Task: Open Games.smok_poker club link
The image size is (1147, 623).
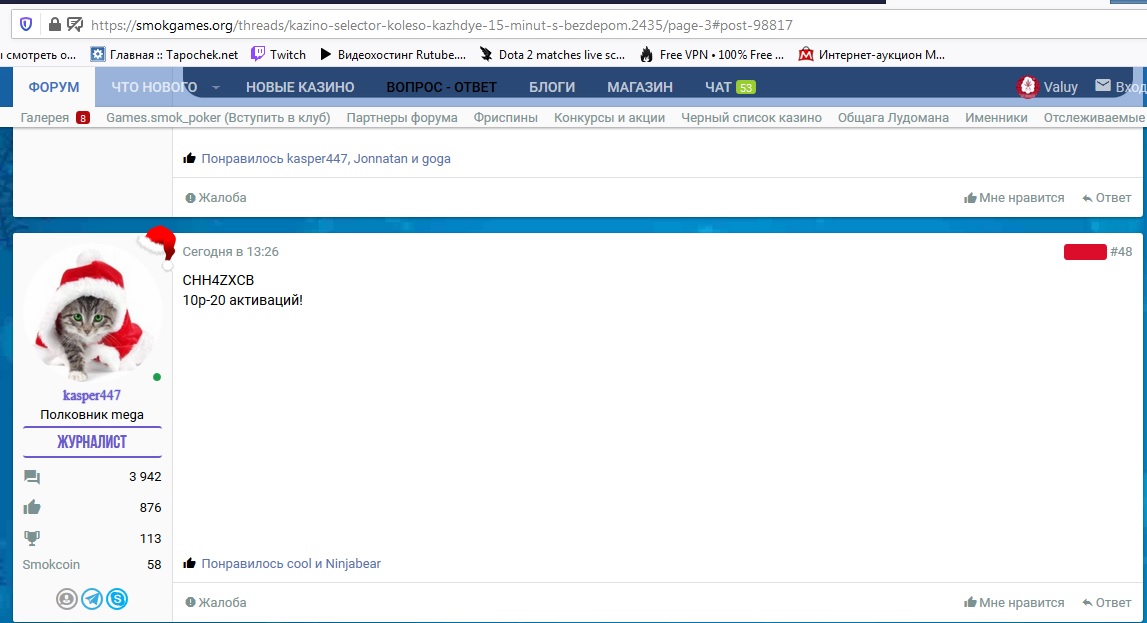Action: (218, 118)
